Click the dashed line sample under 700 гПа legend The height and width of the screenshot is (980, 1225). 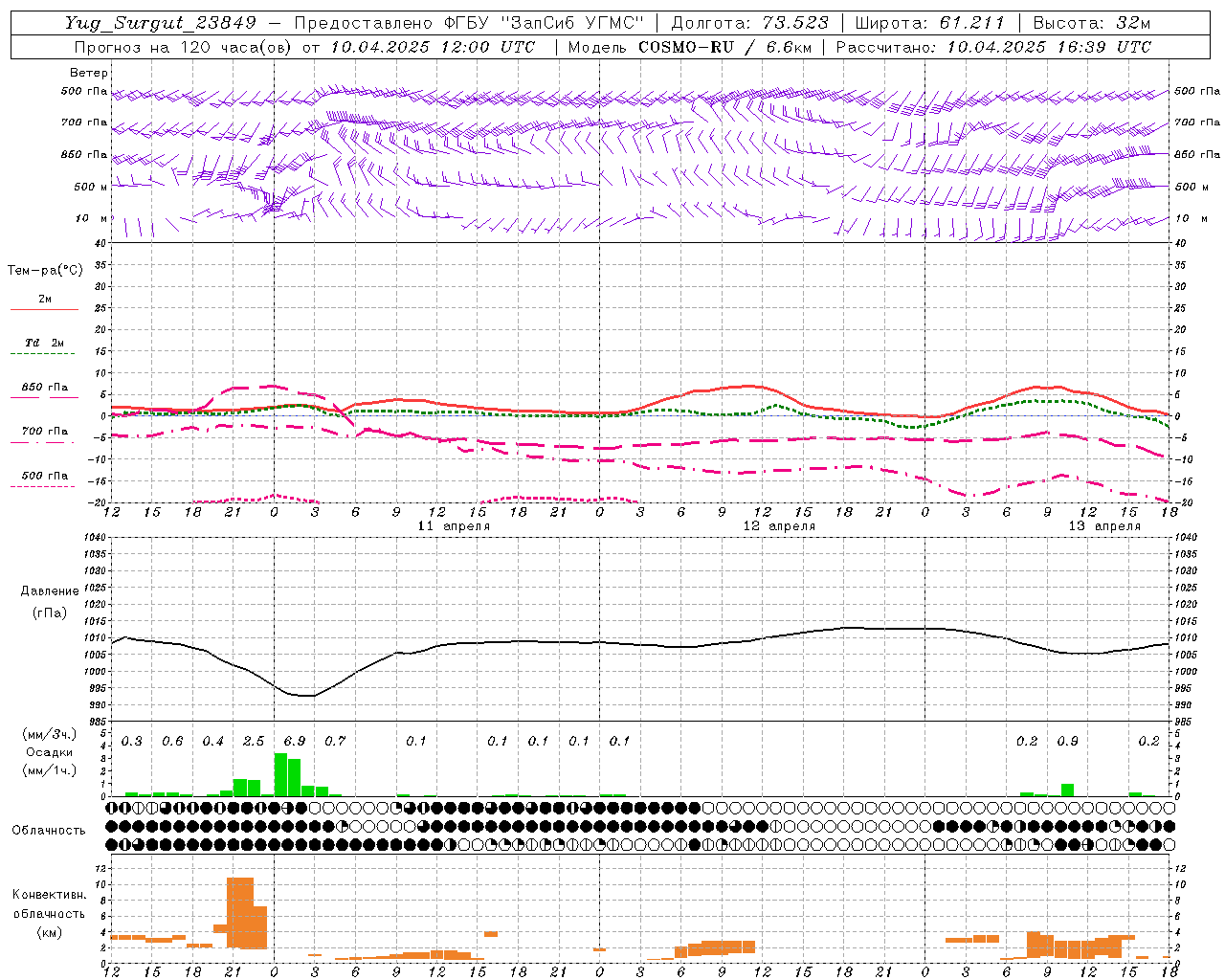click(42, 442)
